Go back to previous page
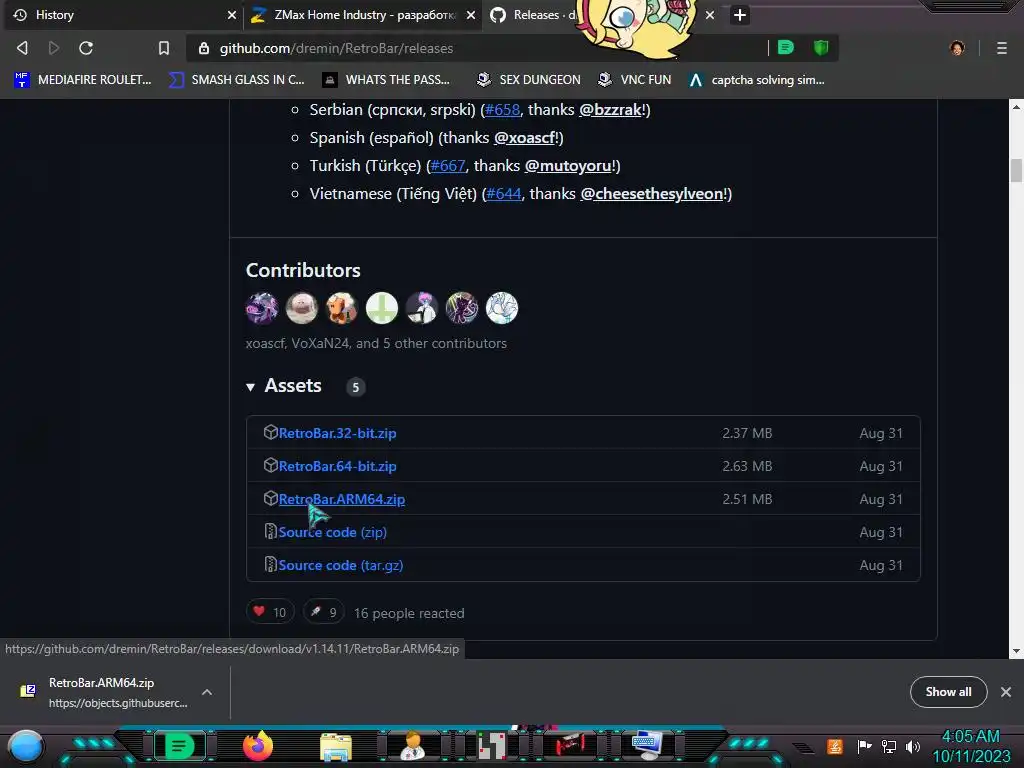Image resolution: width=1024 pixels, height=768 pixels. point(22,48)
